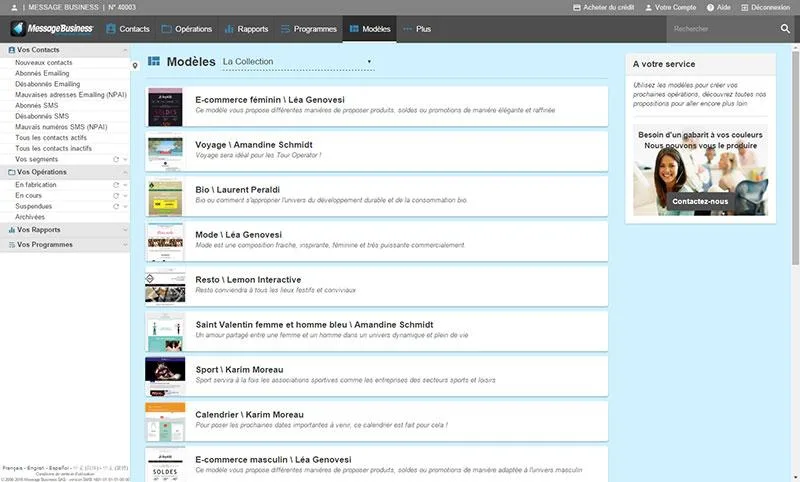Click the 'Sport \ Karim Moreau' title
Viewport: 800px width, 482px height.
coord(239,370)
